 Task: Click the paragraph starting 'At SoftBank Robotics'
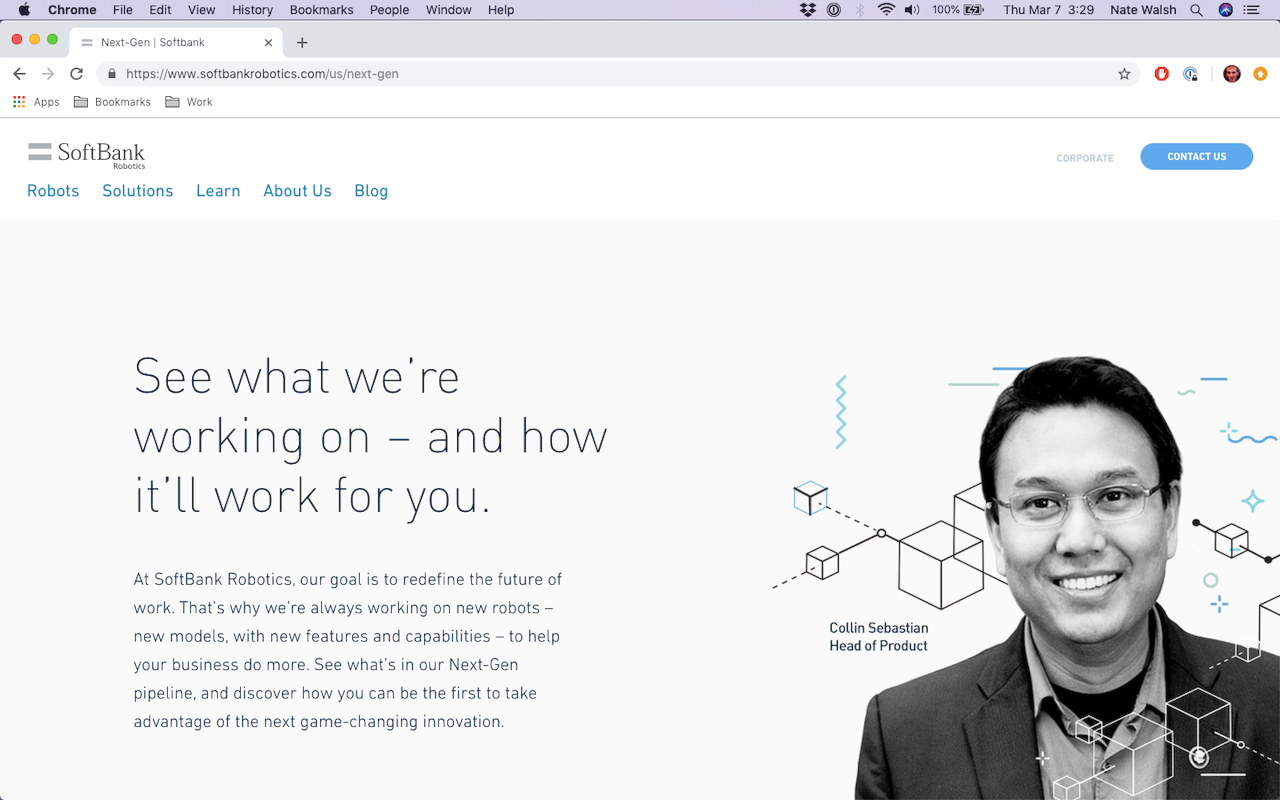pos(348,650)
